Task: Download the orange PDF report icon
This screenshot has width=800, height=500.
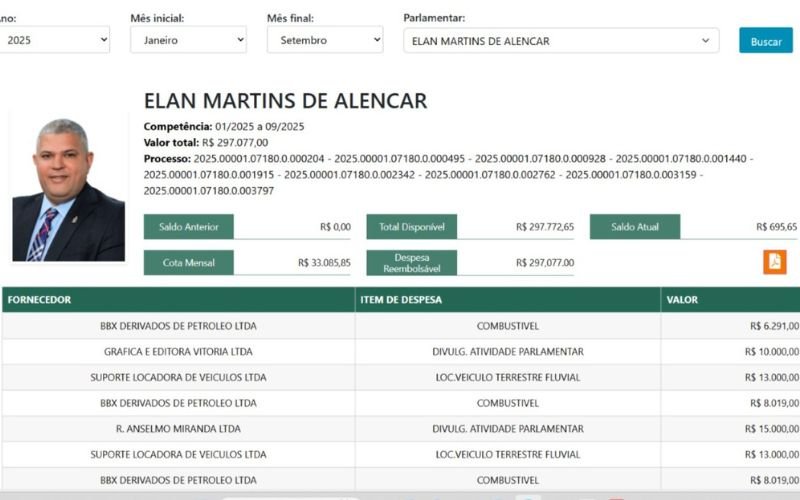Action: pos(774,262)
